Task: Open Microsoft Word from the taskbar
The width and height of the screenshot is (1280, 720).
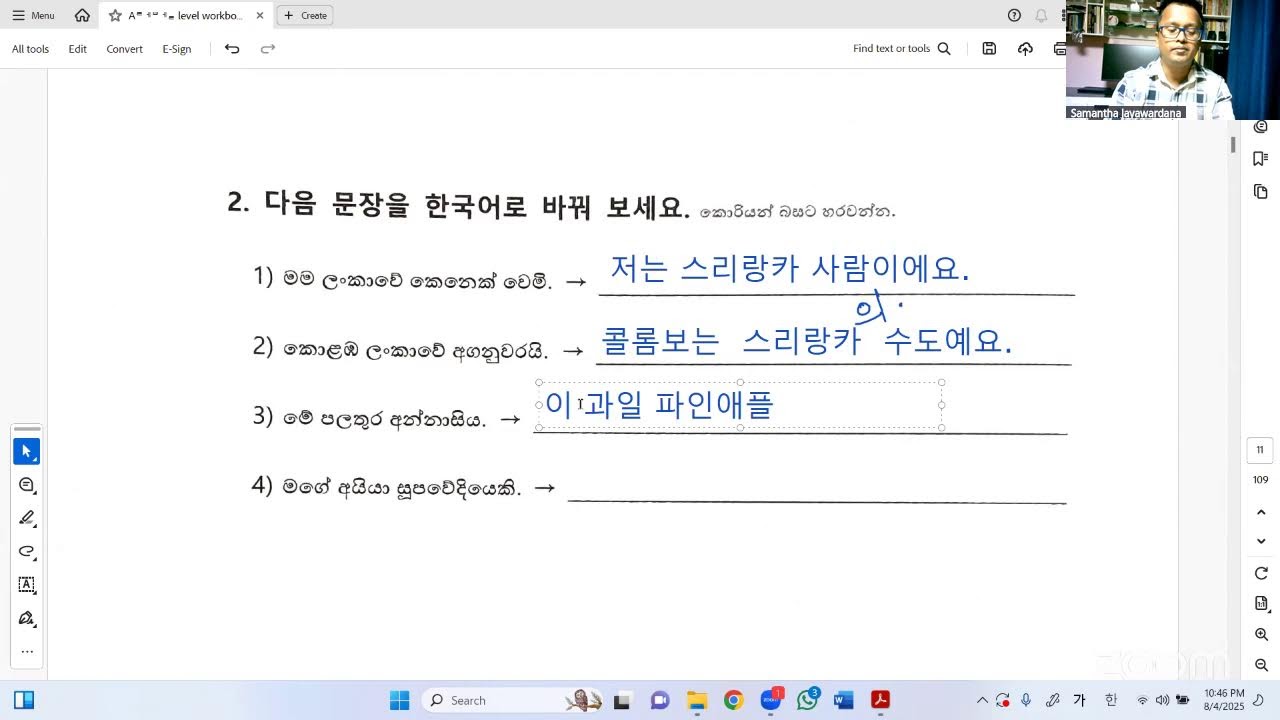Action: (x=843, y=700)
